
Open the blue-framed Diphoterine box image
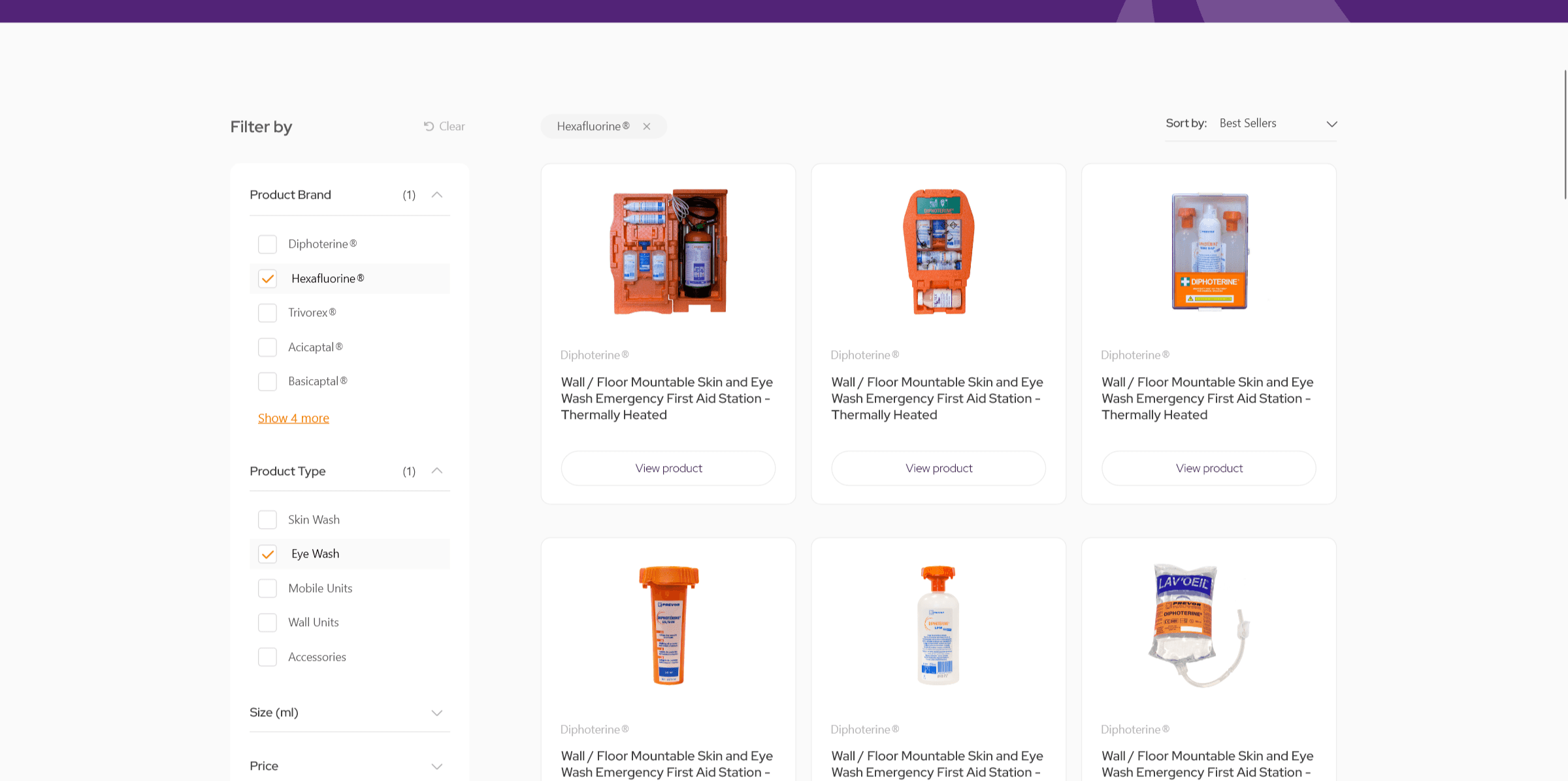click(1209, 252)
